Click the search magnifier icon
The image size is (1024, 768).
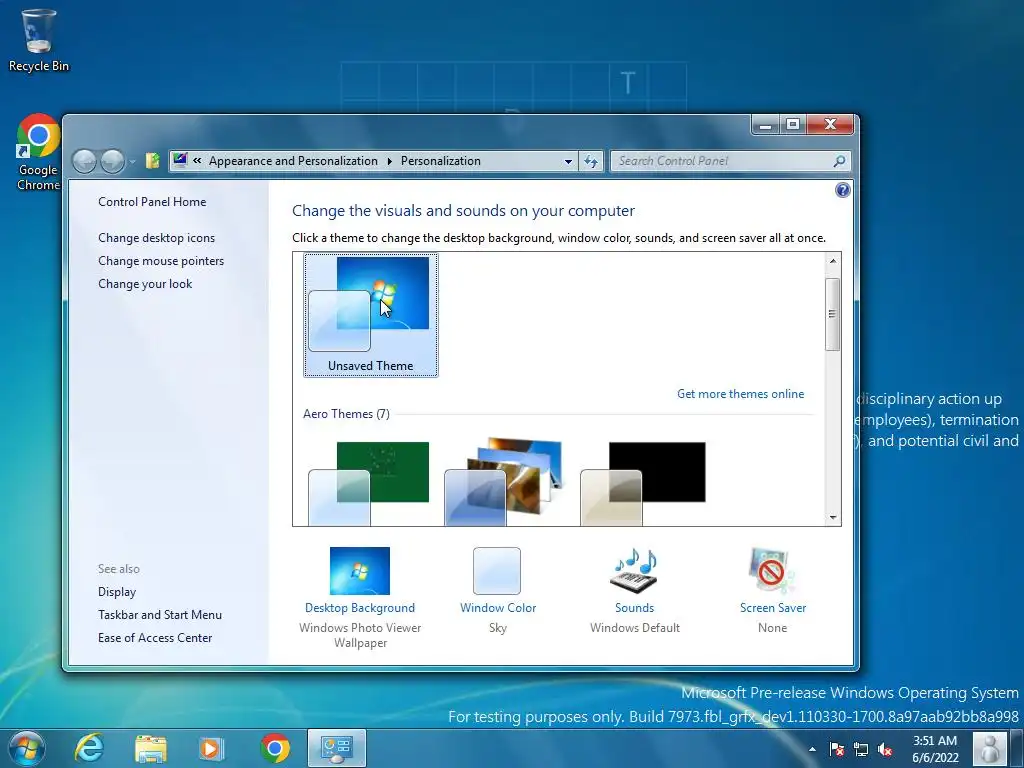coord(840,161)
